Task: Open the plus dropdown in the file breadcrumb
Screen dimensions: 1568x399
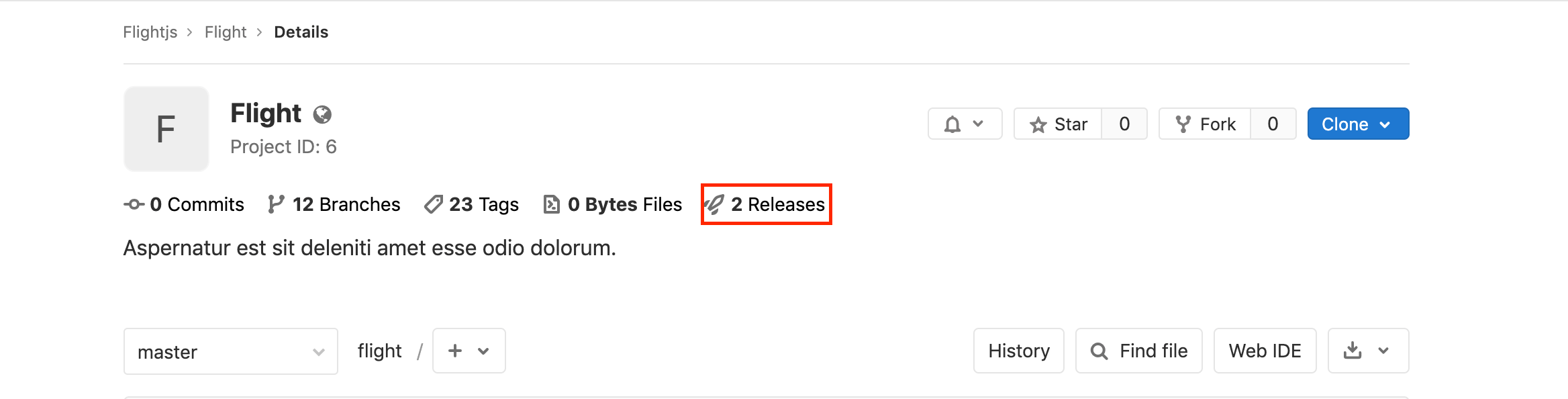Action: pyautogui.click(x=469, y=350)
